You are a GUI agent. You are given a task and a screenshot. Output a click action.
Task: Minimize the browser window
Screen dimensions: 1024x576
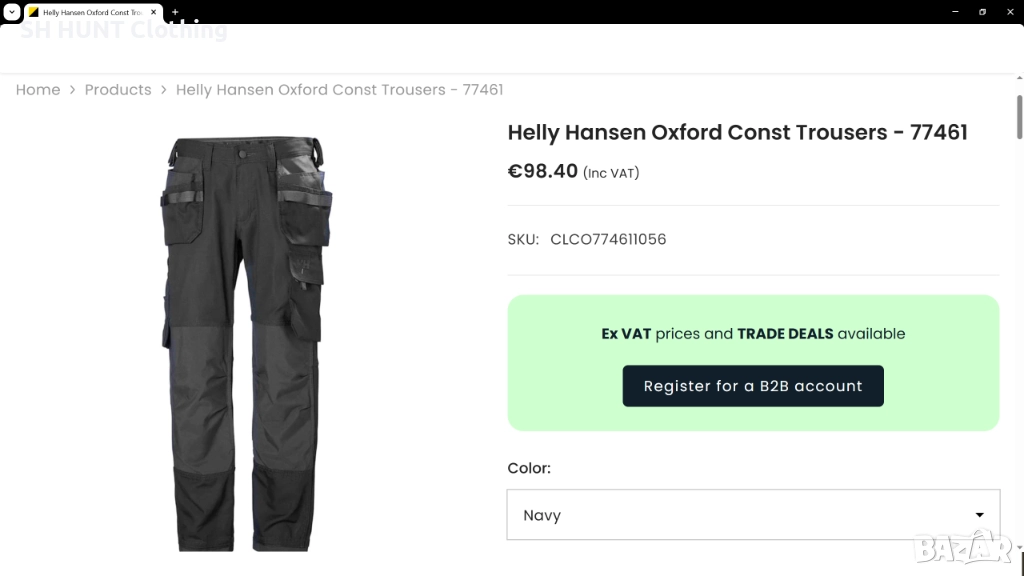point(954,12)
